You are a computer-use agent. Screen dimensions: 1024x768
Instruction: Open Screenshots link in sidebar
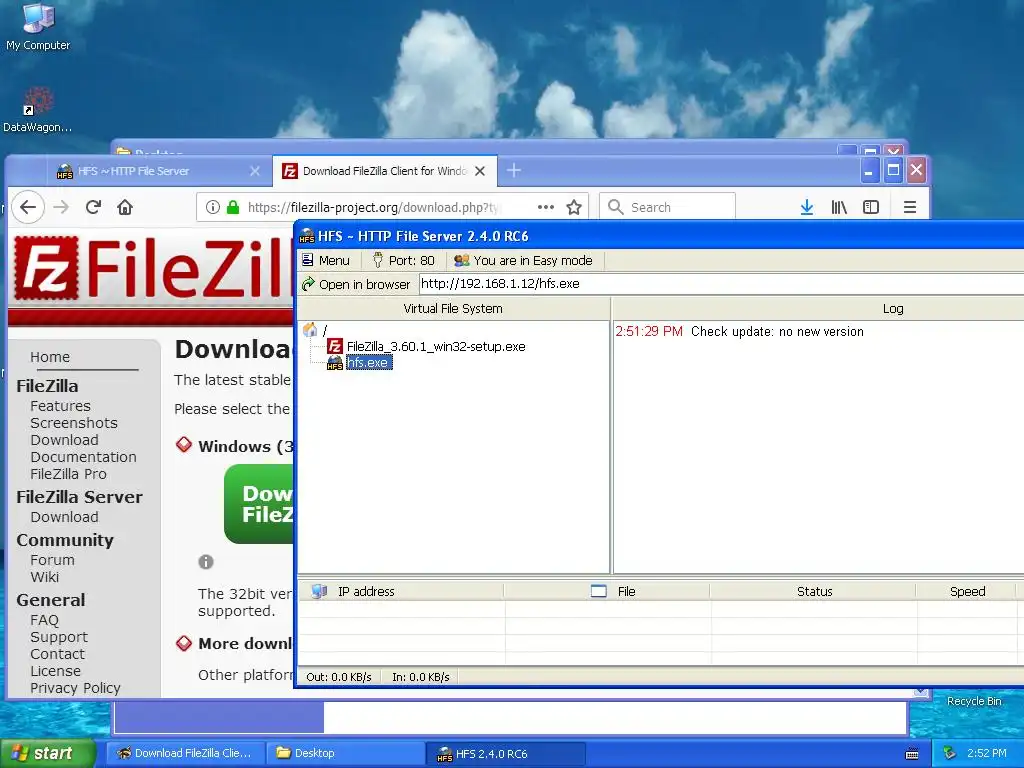tap(74, 423)
